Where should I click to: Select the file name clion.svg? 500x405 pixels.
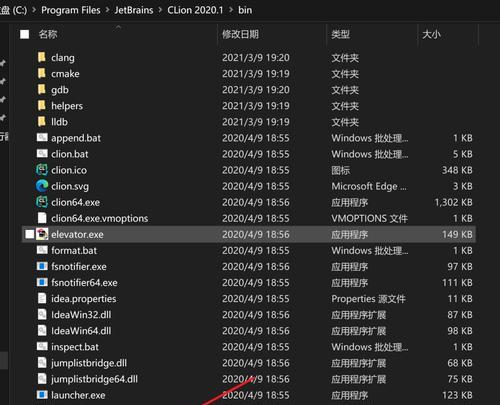(70, 186)
